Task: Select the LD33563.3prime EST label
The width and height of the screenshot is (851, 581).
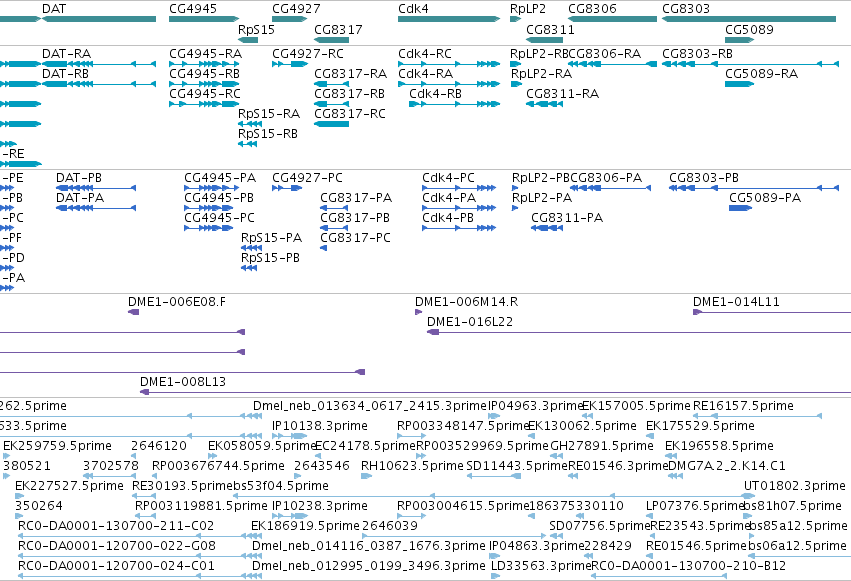Action: [541, 566]
